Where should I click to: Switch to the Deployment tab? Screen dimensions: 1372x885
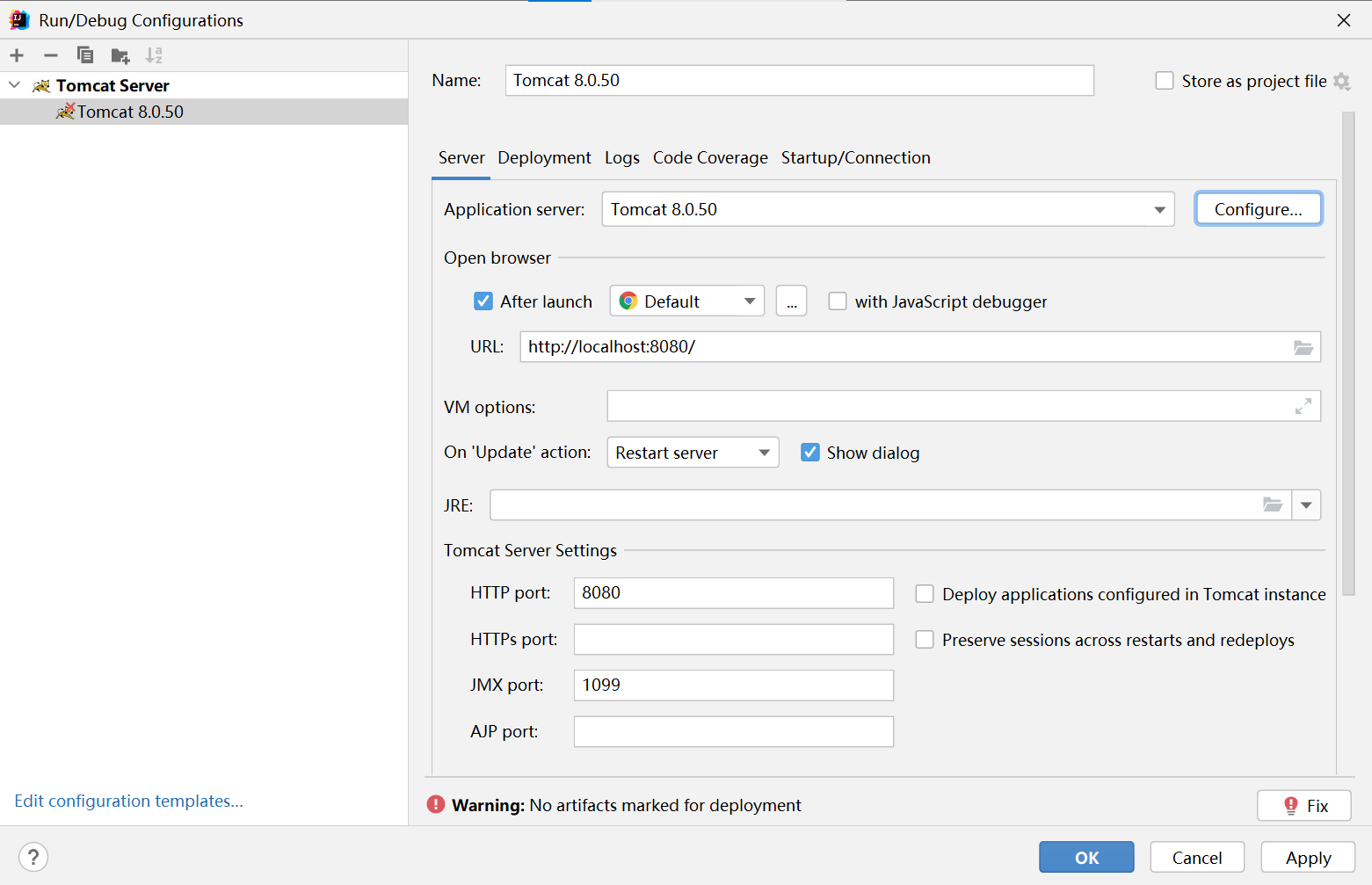[x=544, y=158]
